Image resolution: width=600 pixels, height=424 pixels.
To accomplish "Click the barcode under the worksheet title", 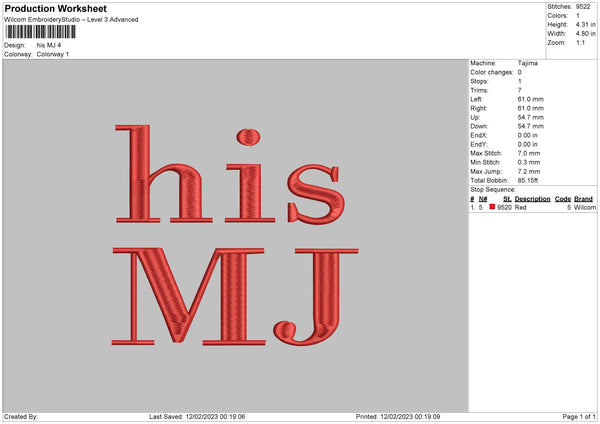I will [41, 33].
